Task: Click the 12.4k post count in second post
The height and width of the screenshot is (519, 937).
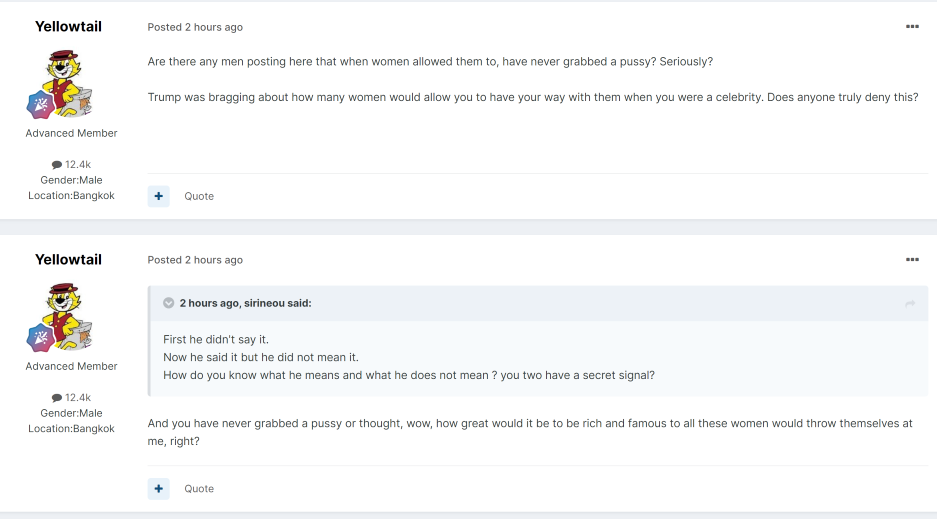Action: point(71,397)
